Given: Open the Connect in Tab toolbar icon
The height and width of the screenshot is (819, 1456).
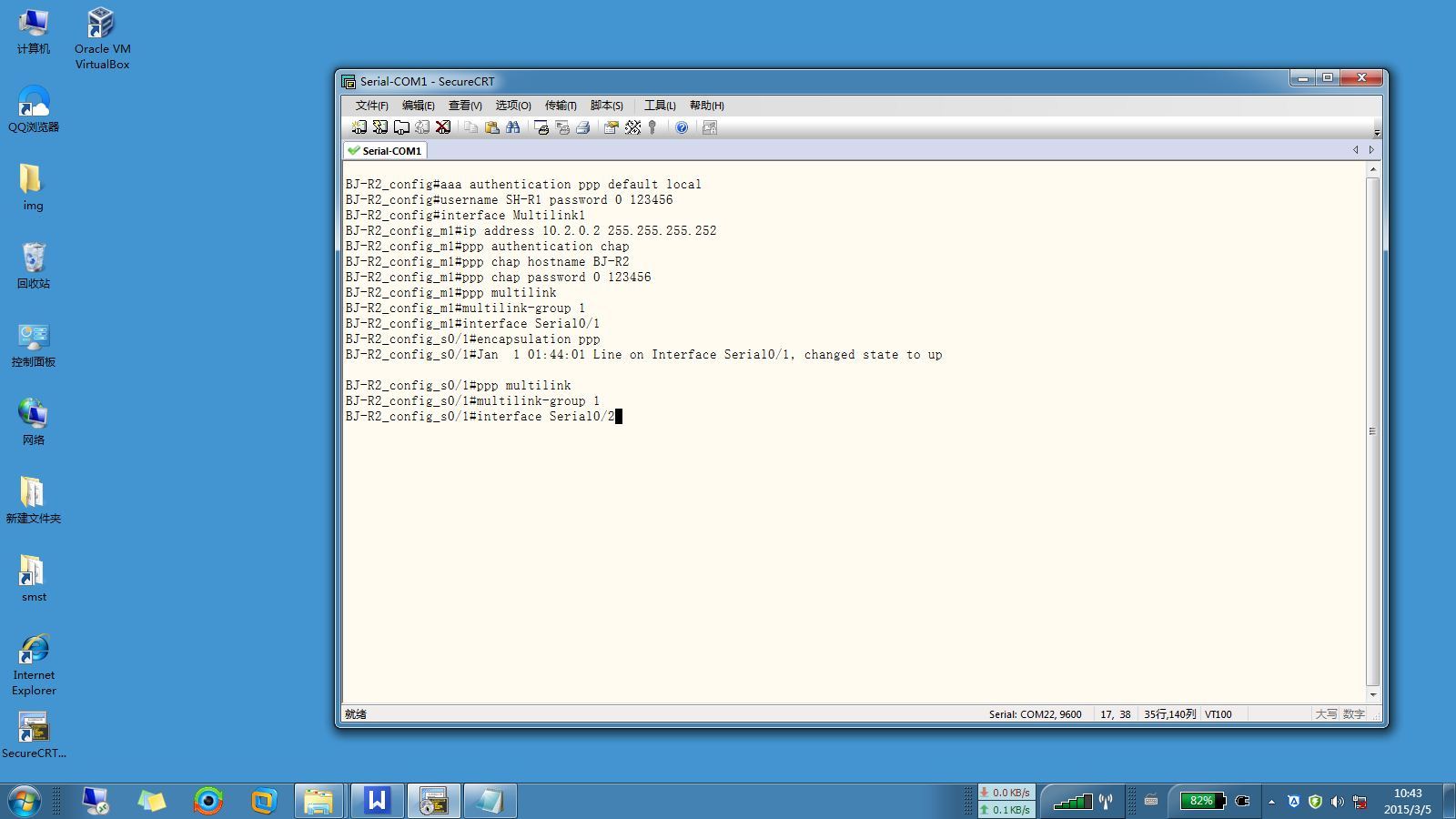Looking at the screenshot, I should pos(401,127).
